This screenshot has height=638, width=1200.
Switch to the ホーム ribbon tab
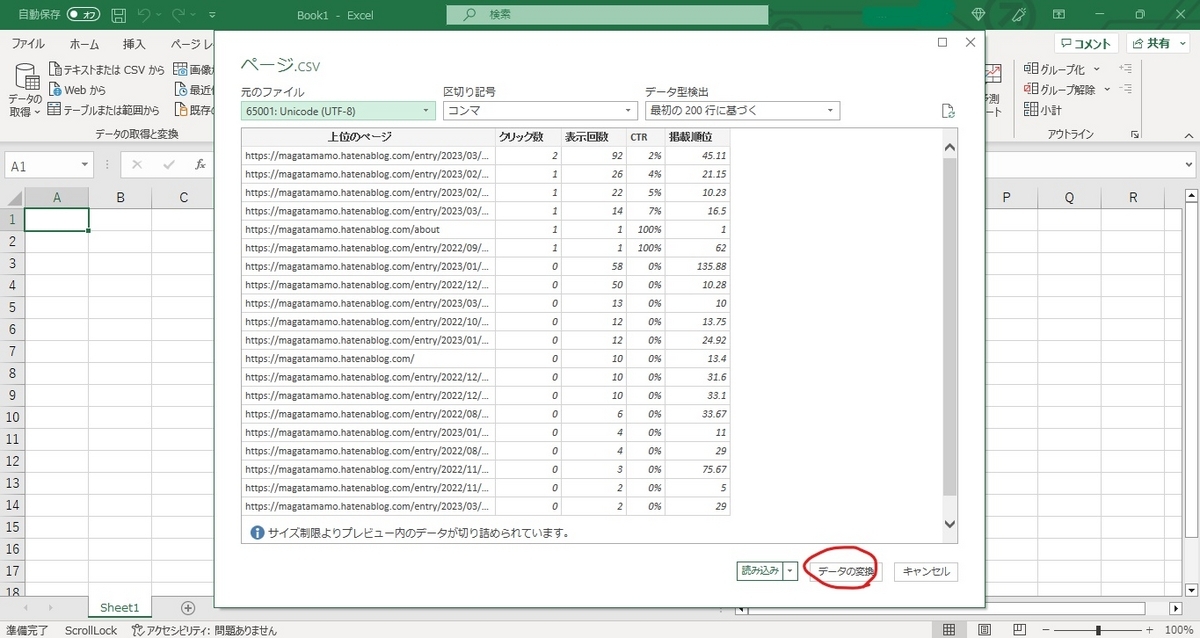(x=84, y=44)
